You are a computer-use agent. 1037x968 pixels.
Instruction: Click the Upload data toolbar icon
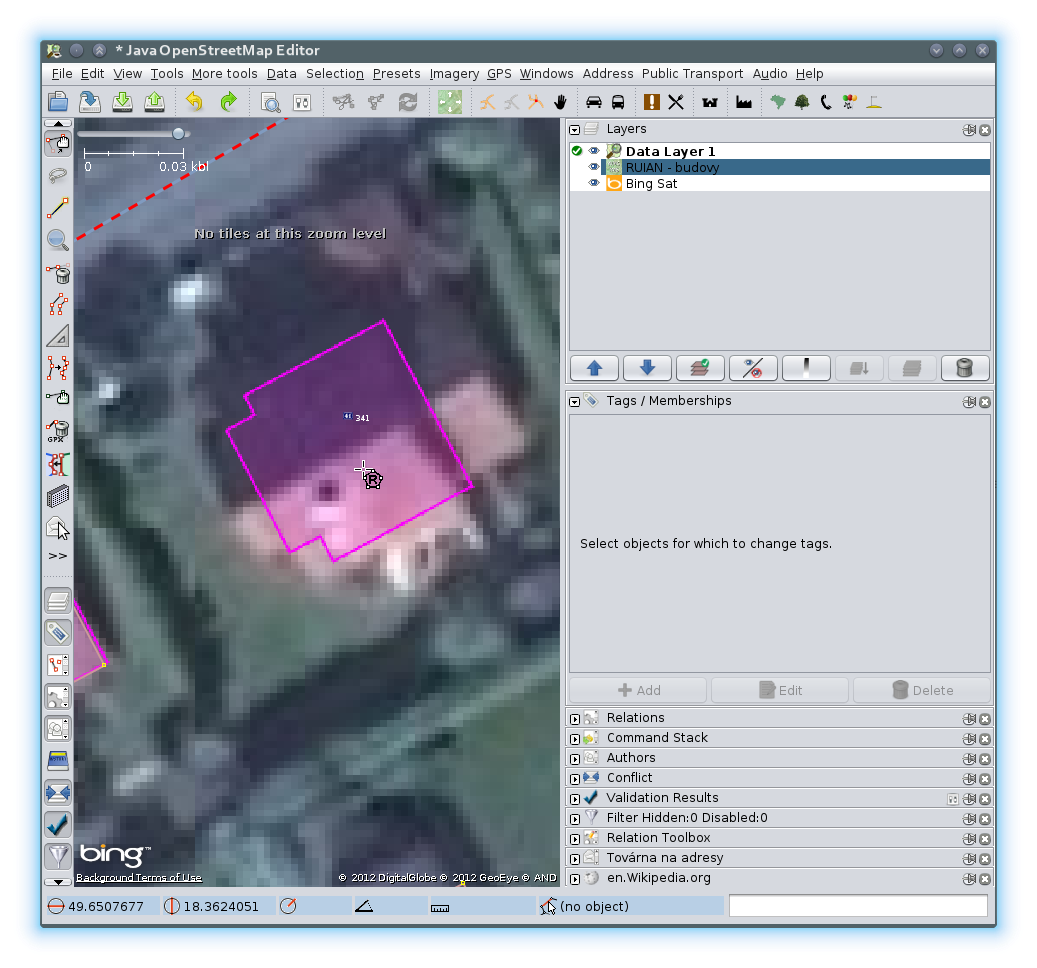pyautogui.click(x=155, y=102)
